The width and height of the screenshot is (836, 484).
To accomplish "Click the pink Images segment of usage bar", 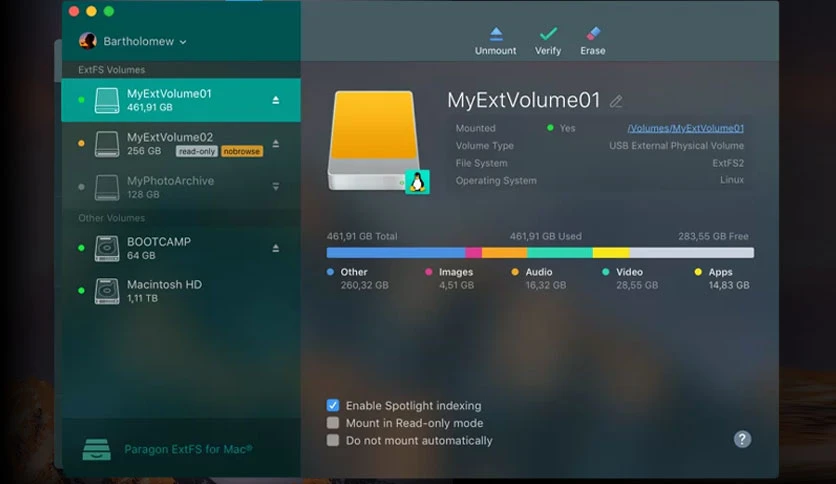I will 473,253.
